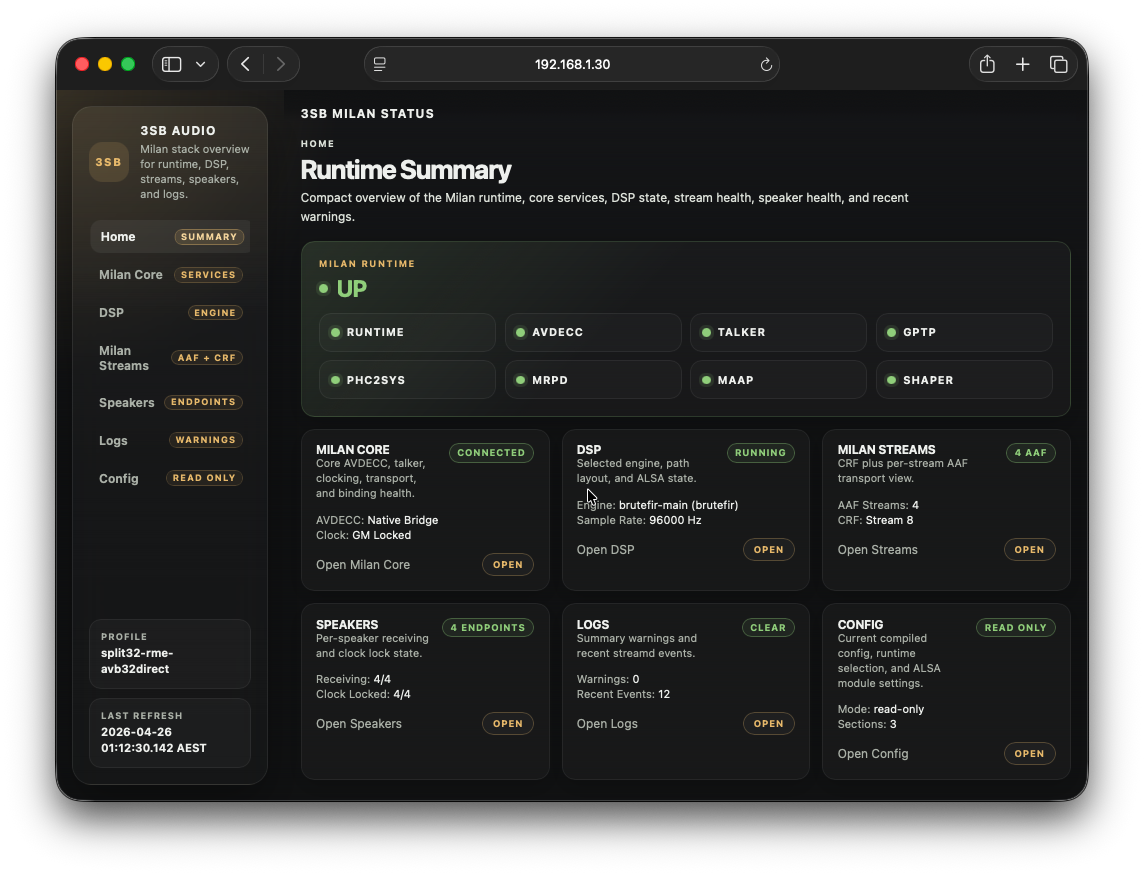Toggle the Safari sidebar icon
1144x875 pixels.
pyautogui.click(x=172, y=63)
